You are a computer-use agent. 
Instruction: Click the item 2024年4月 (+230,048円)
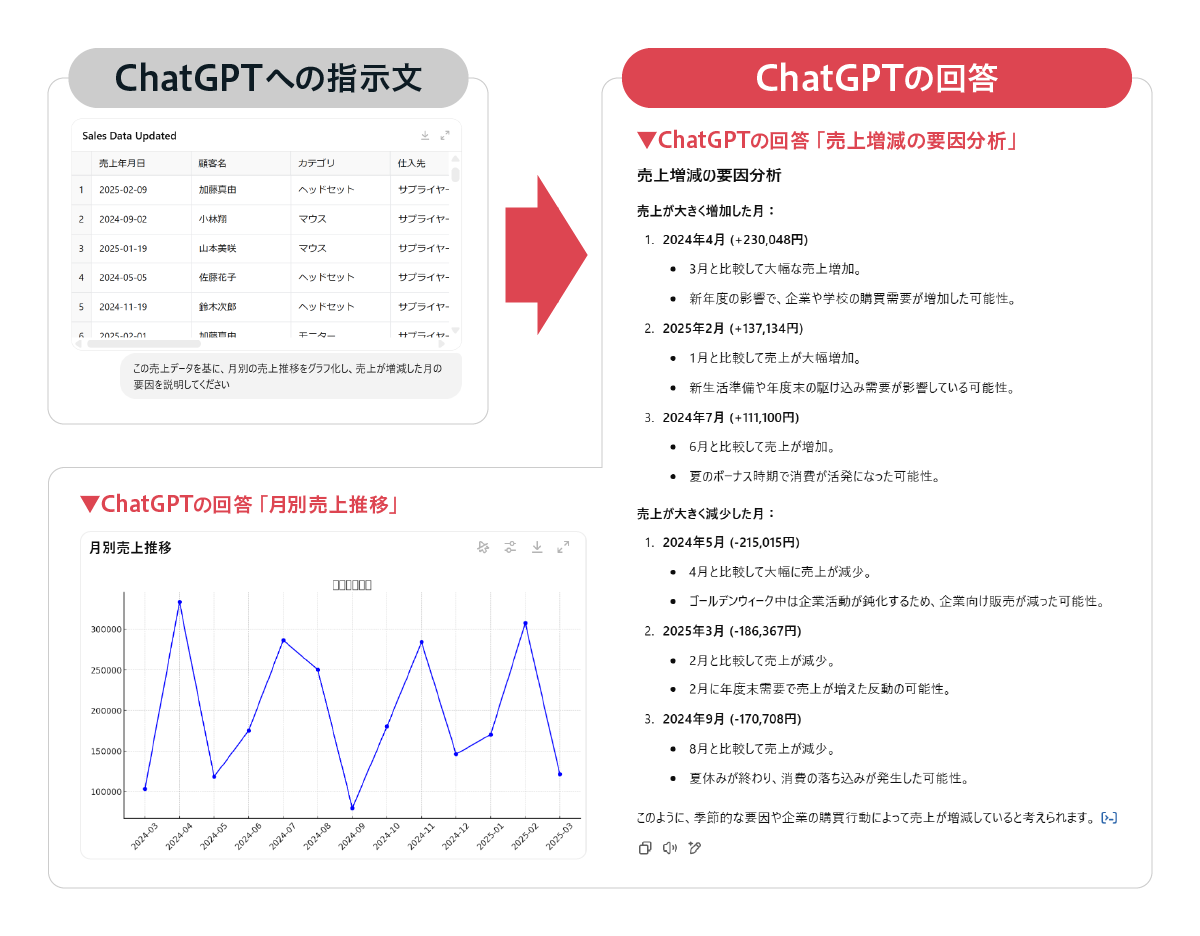click(735, 240)
